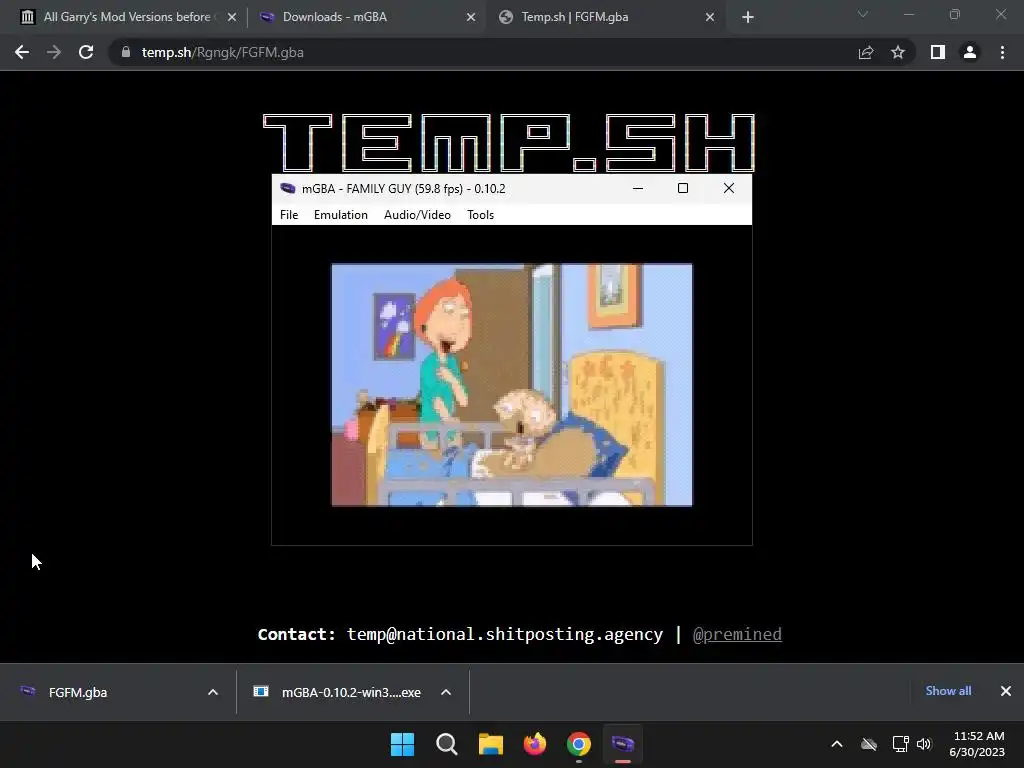The image size is (1024, 768).
Task: Open network status tray icon
Action: (x=901, y=744)
